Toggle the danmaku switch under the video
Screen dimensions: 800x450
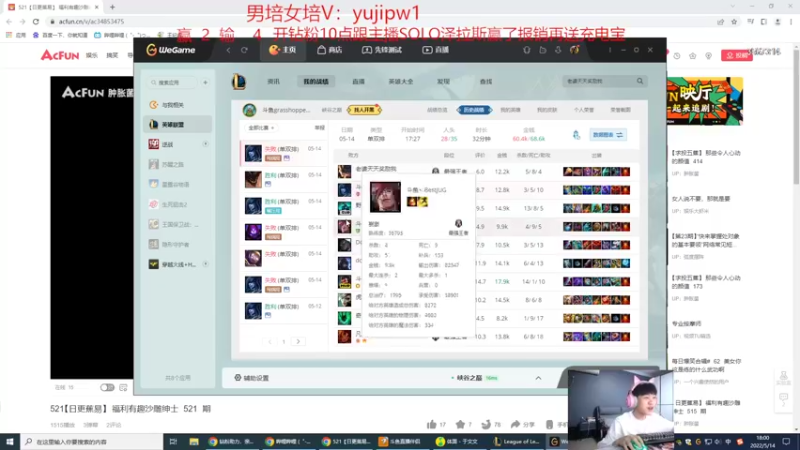(107, 388)
